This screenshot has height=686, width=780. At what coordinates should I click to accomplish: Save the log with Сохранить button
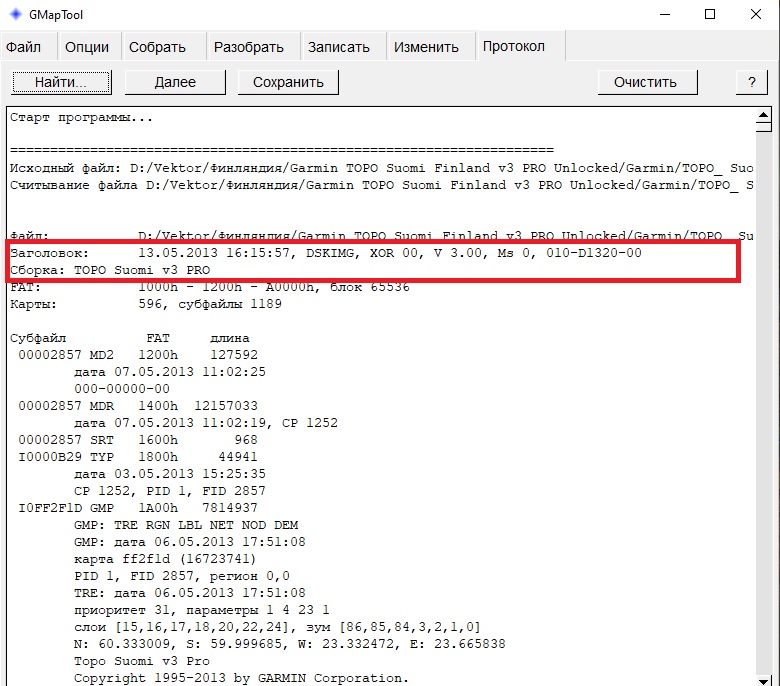coord(288,82)
